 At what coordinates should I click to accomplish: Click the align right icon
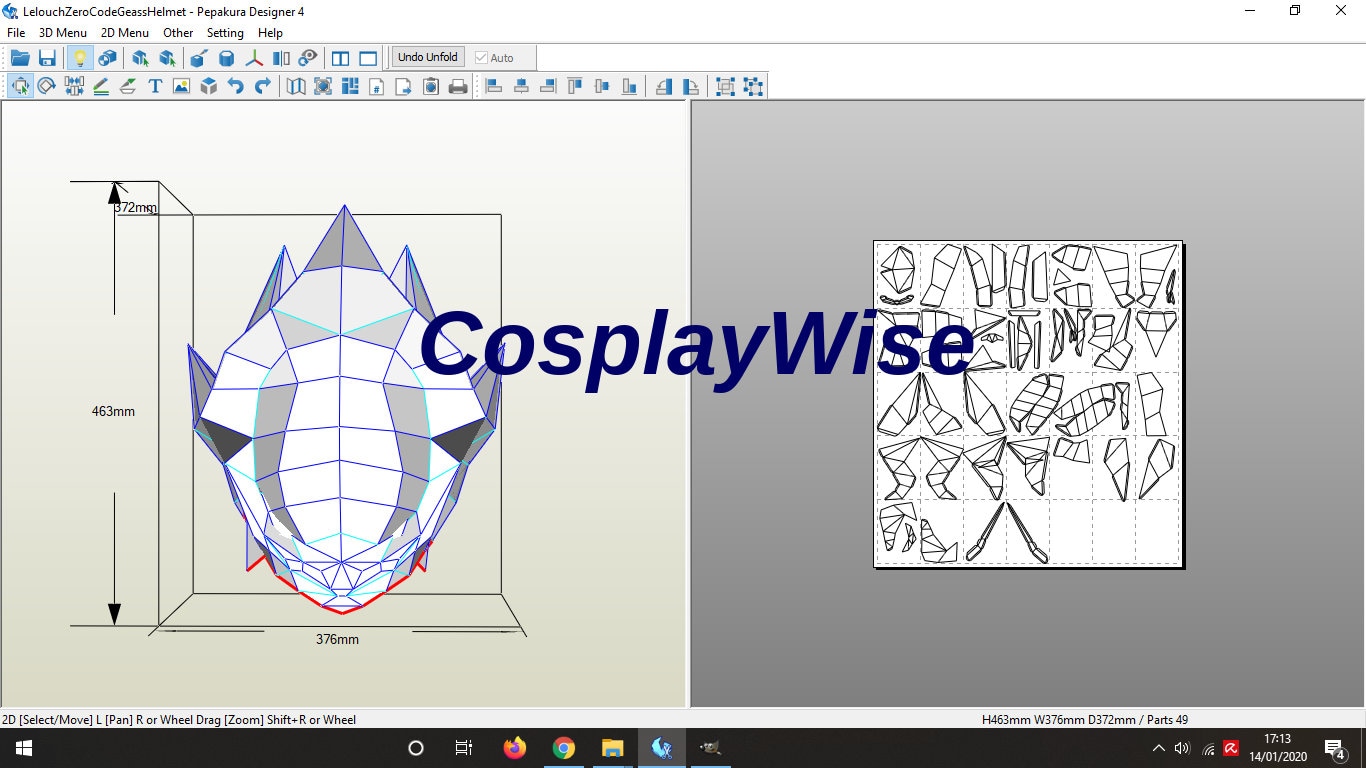click(x=548, y=86)
